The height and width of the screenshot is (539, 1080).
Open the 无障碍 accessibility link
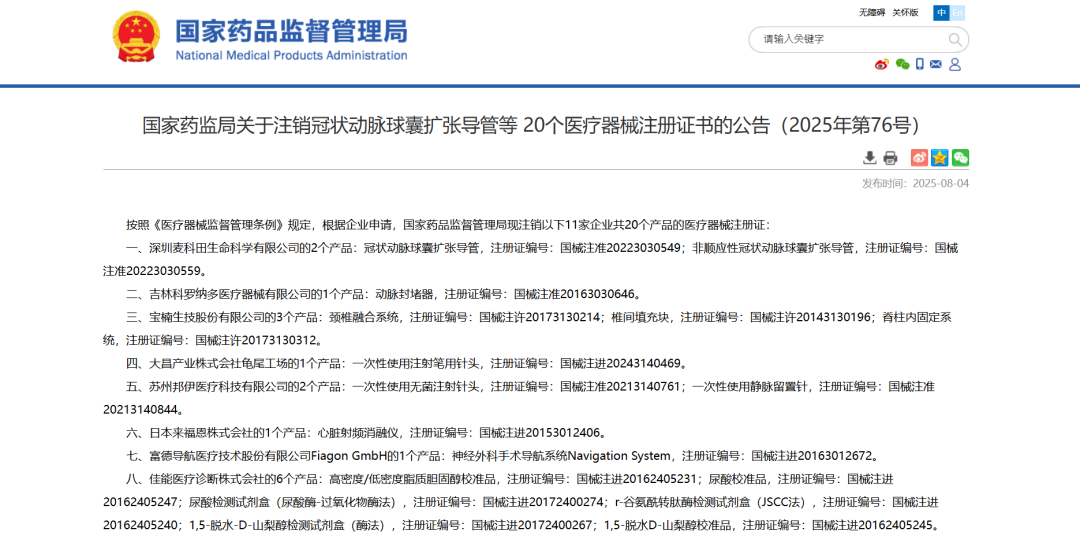click(x=871, y=12)
